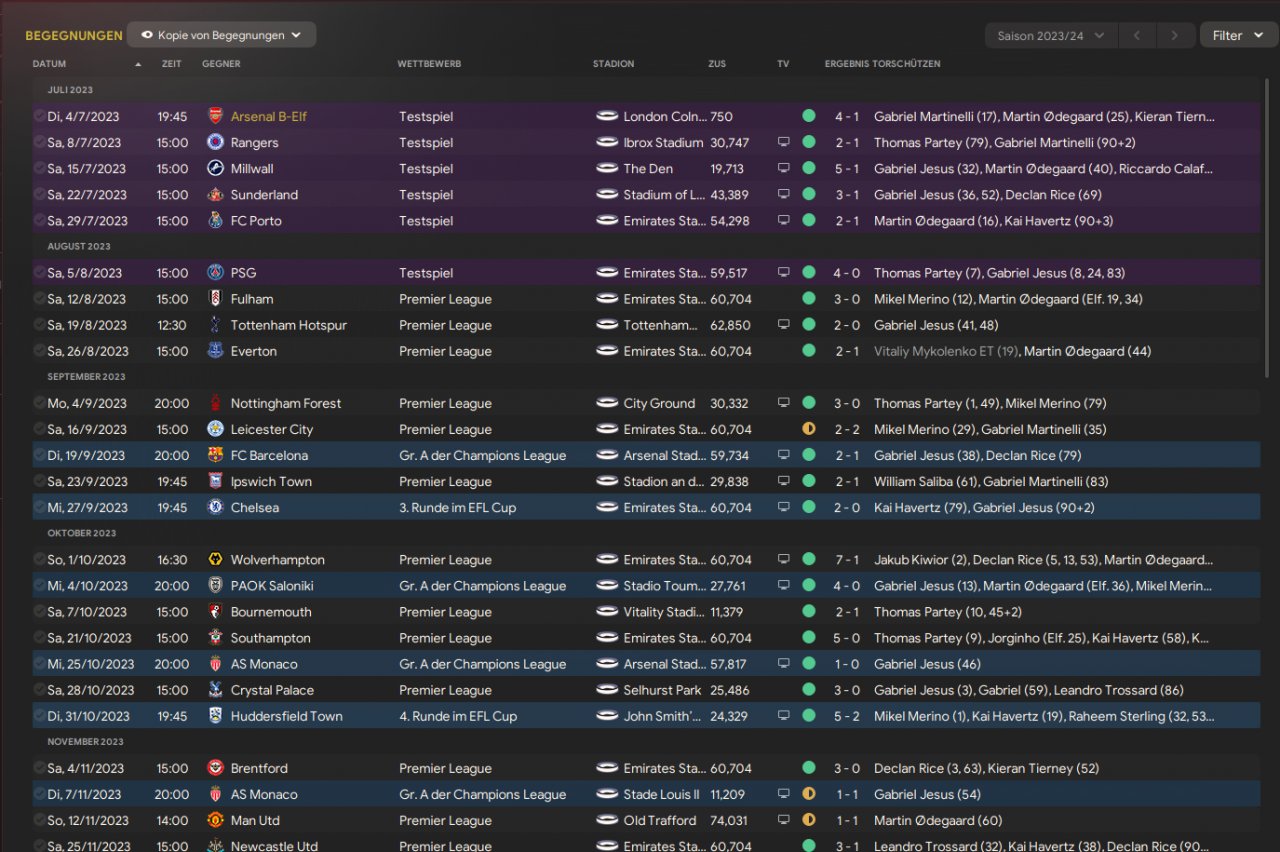Click the TV broadcast icon for Millwall match

784,169
